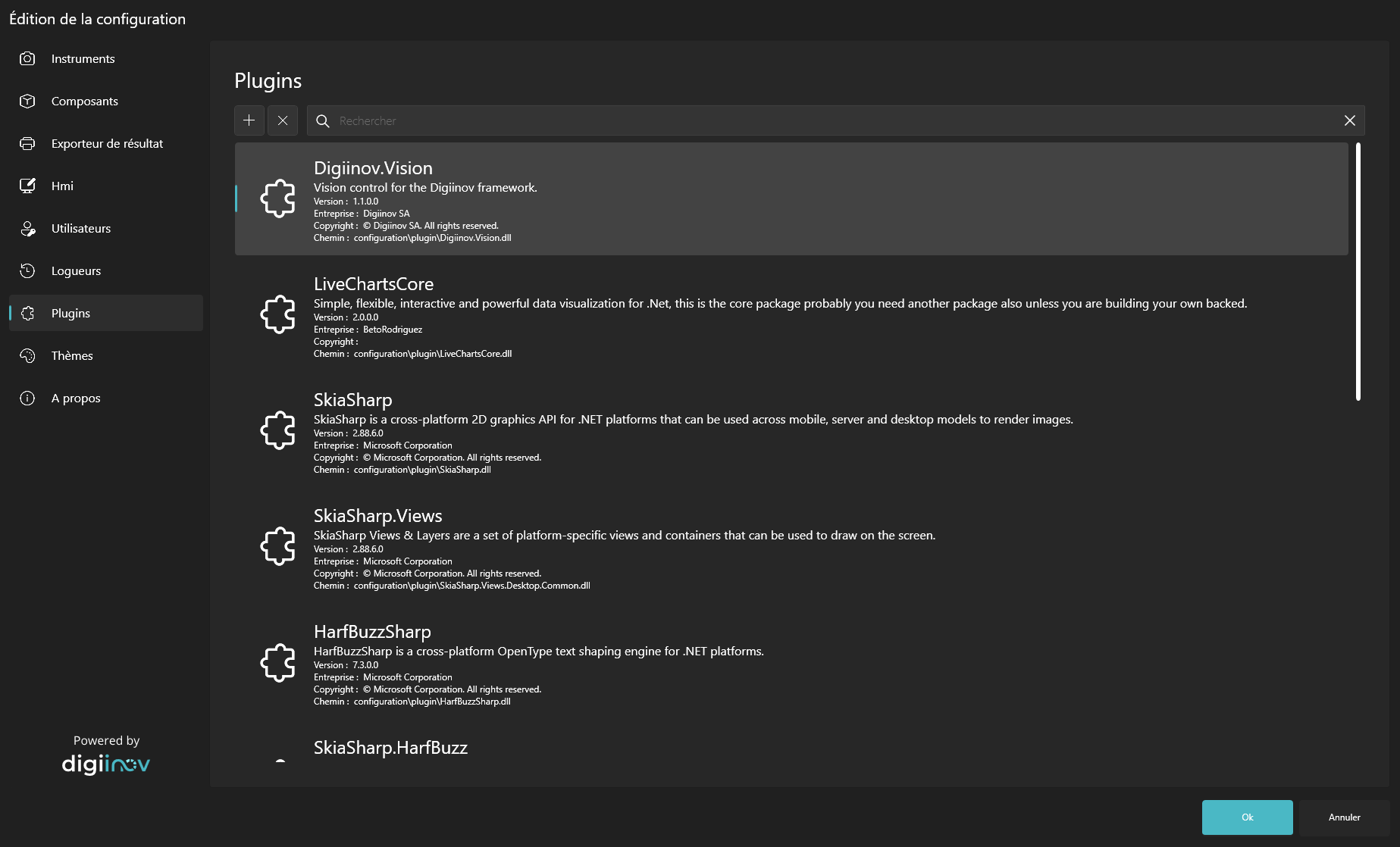Click the Utilisateurs person icon
Image resolution: width=1400 pixels, height=847 pixels.
click(27, 228)
